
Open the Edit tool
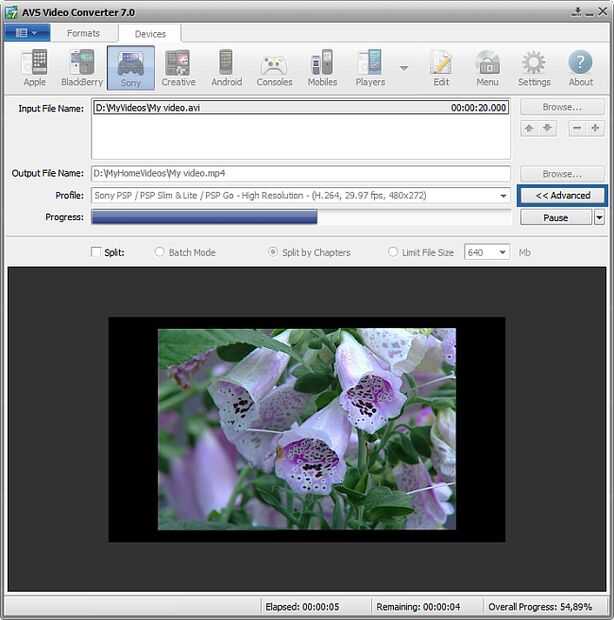tap(441, 68)
